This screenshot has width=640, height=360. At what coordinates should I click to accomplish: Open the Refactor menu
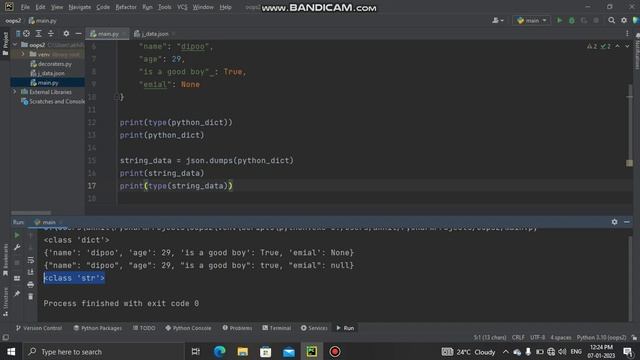pos(126,7)
